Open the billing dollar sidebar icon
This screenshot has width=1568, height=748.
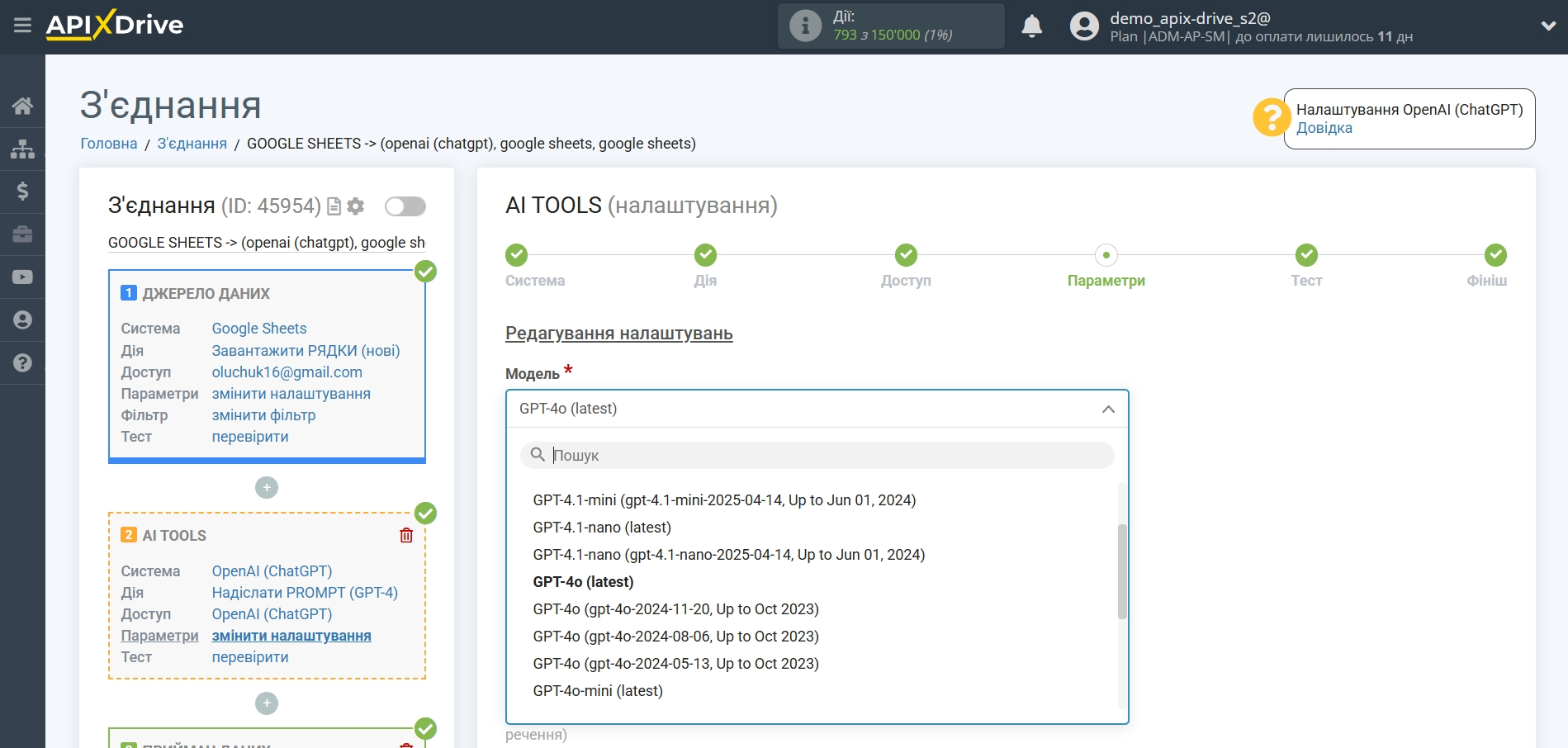22,192
